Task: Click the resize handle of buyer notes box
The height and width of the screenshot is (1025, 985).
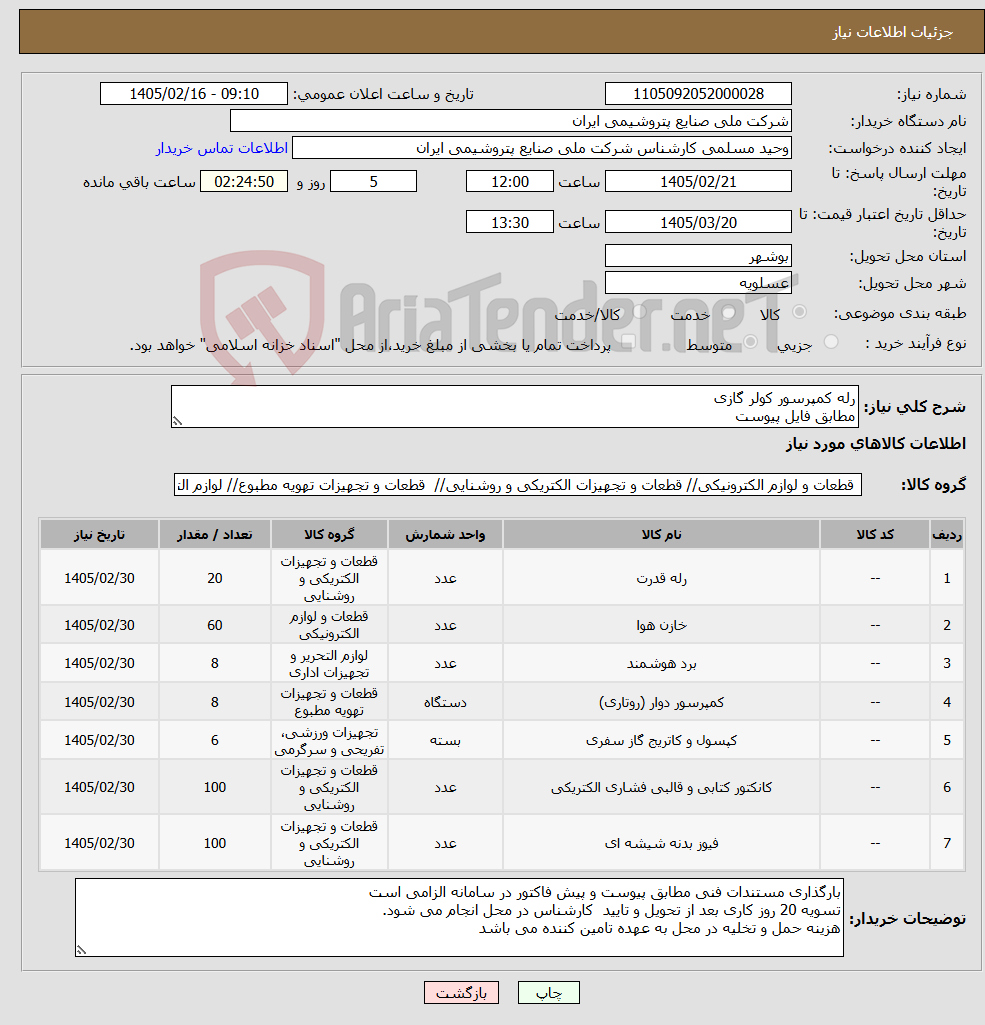Action: [81, 950]
